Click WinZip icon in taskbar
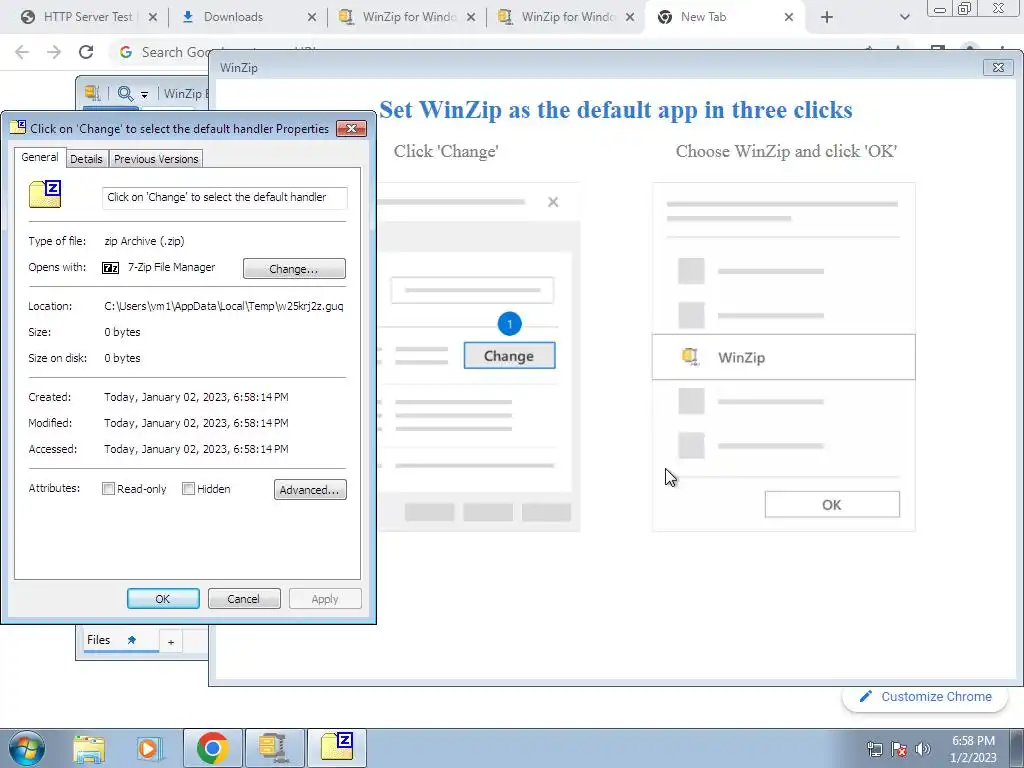Screen dimensions: 1024x768 (273, 748)
